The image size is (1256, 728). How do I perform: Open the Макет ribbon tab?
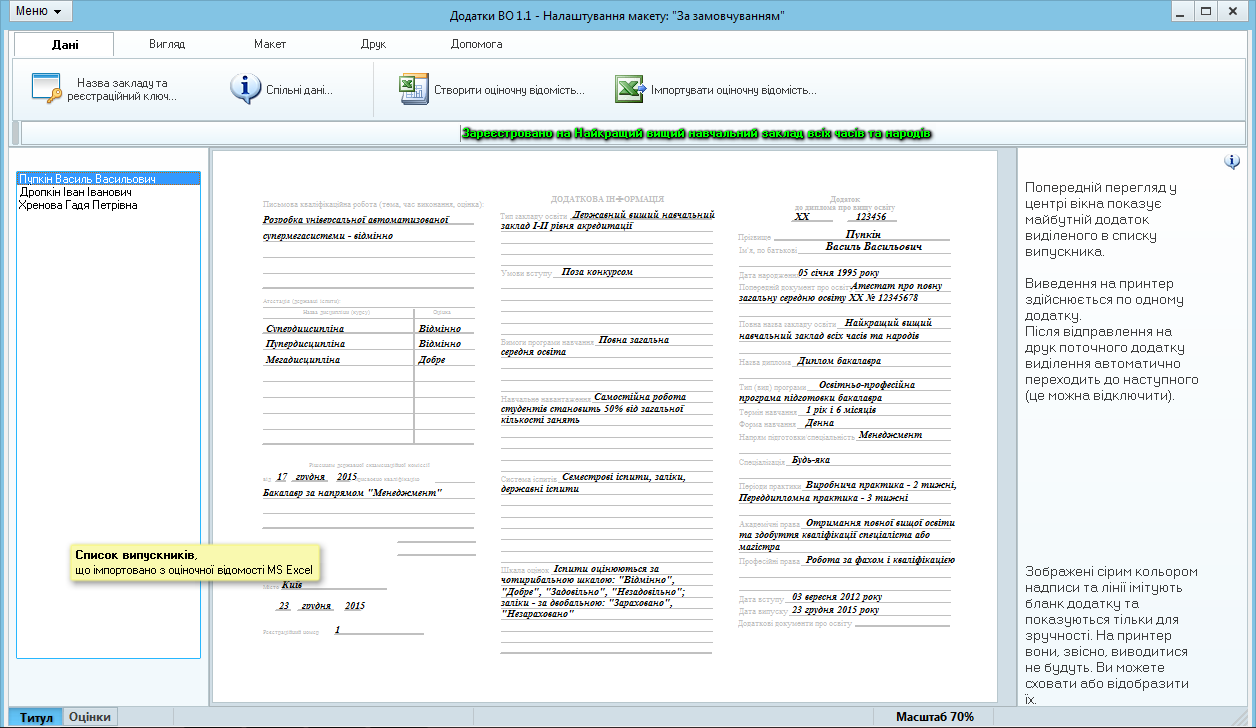click(x=270, y=44)
